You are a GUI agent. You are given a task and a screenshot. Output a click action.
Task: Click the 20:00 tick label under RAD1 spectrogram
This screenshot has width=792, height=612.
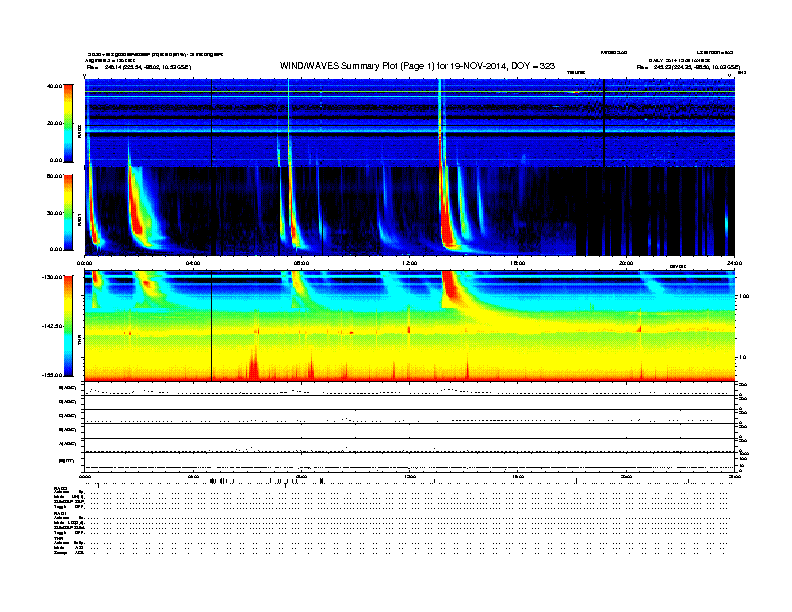click(626, 263)
